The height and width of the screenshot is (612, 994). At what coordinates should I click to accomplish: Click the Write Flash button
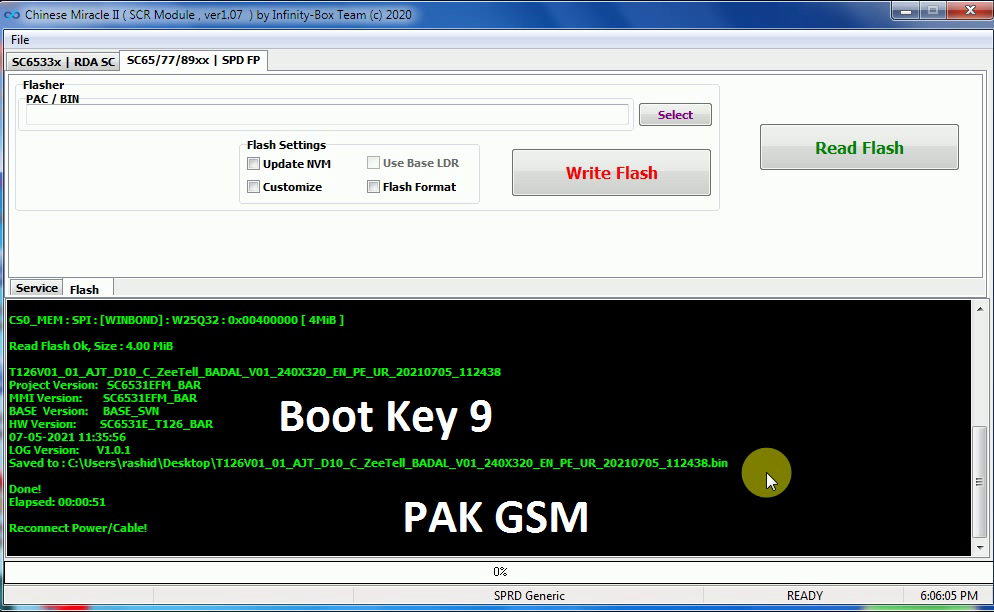611,173
